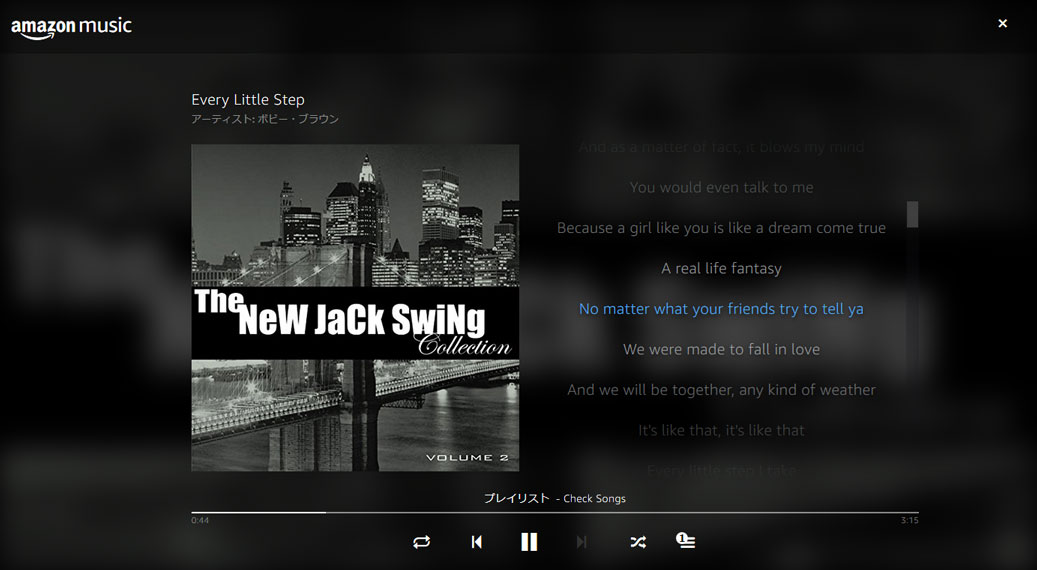Toggle shuffle playback
This screenshot has height=570, width=1037.
tap(638, 542)
